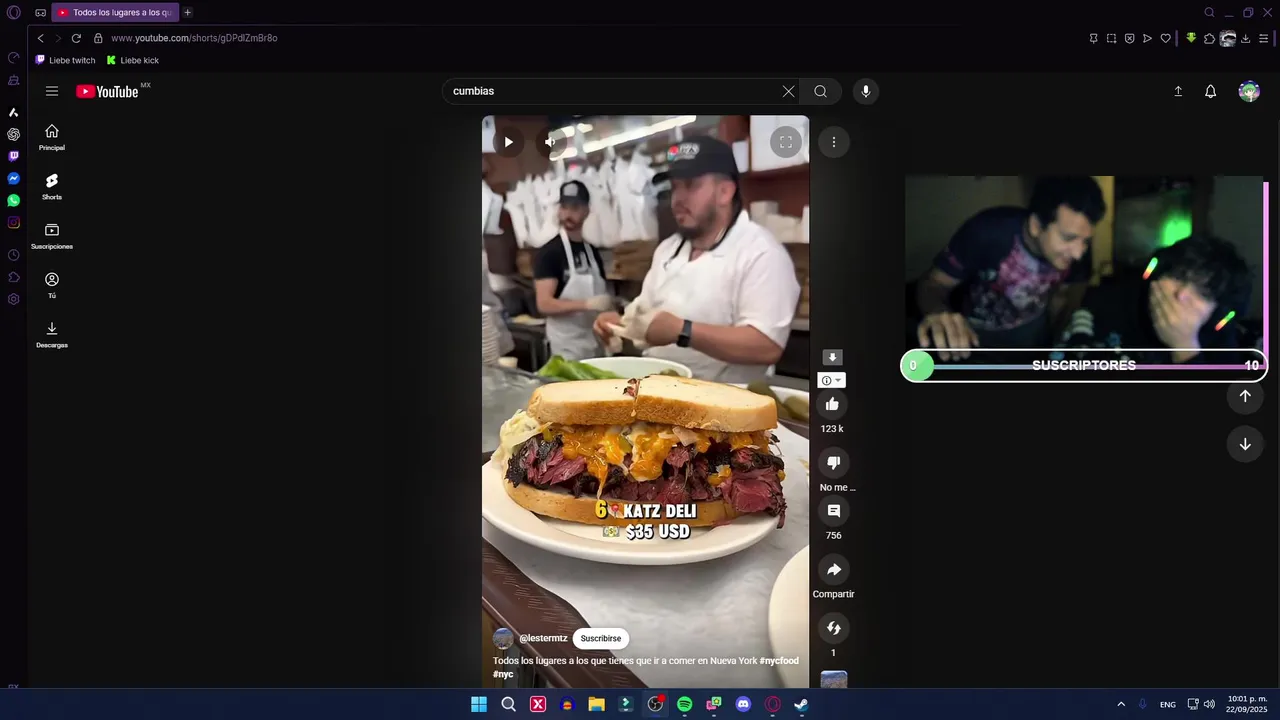Screen dimensions: 1280x720
Task: Open the YouTube account avatar menu
Action: (1249, 91)
